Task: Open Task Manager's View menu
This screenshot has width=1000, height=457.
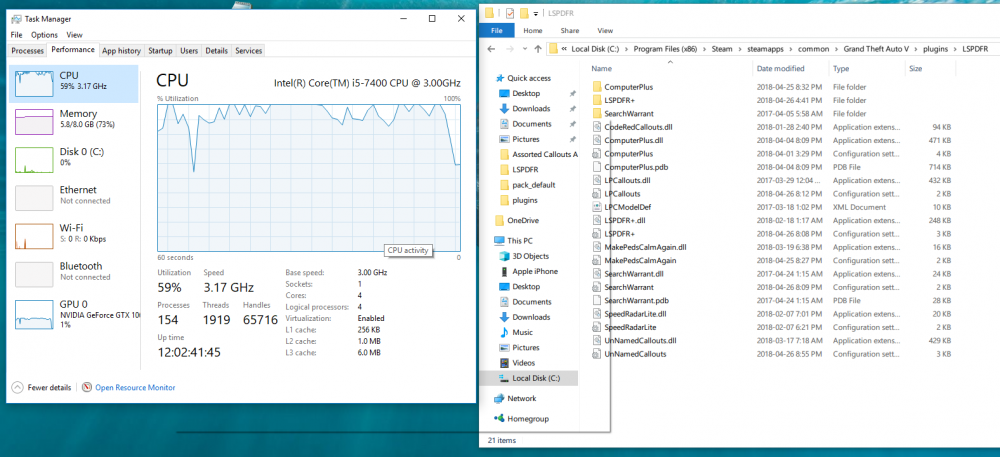Action: coord(74,35)
